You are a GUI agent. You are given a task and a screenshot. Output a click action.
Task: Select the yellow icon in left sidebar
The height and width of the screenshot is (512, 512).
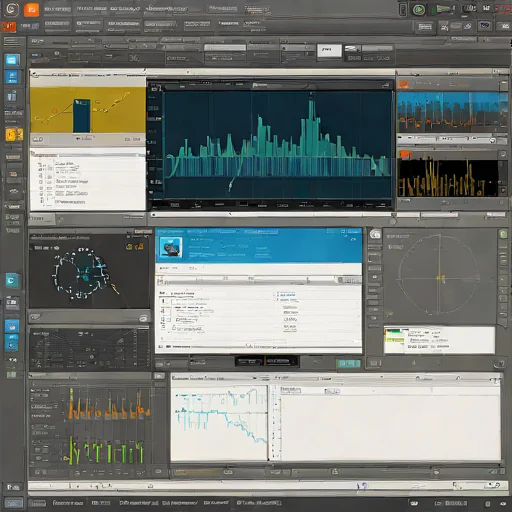14,135
